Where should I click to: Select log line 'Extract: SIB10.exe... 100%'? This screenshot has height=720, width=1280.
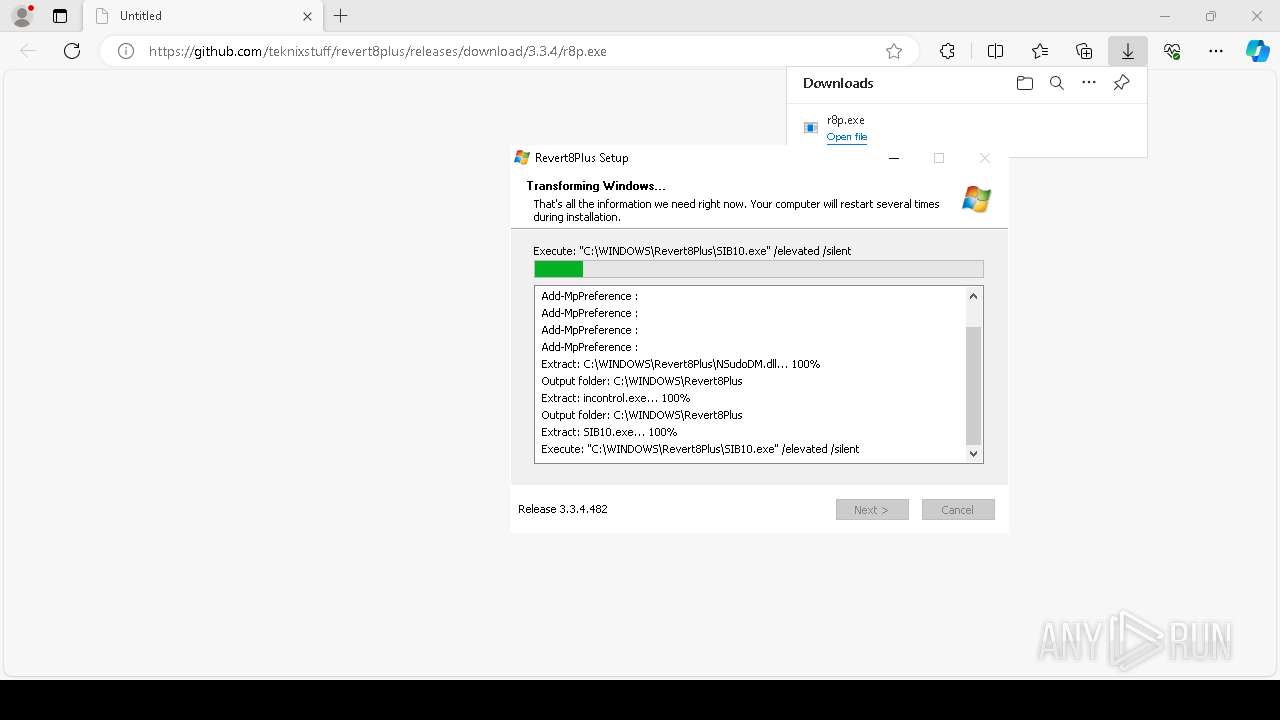[x=609, y=432]
